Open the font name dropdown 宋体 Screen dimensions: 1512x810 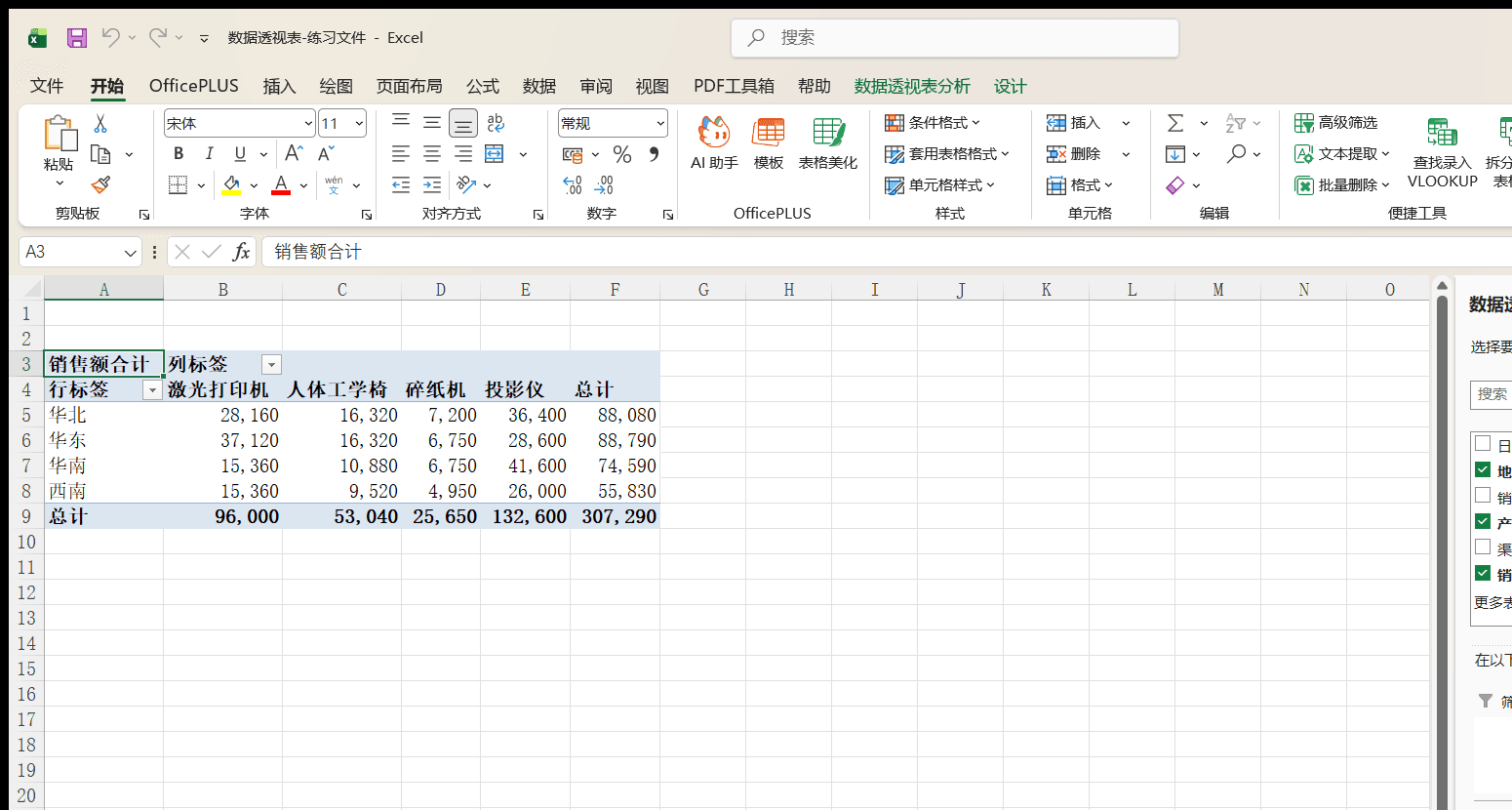coord(308,123)
